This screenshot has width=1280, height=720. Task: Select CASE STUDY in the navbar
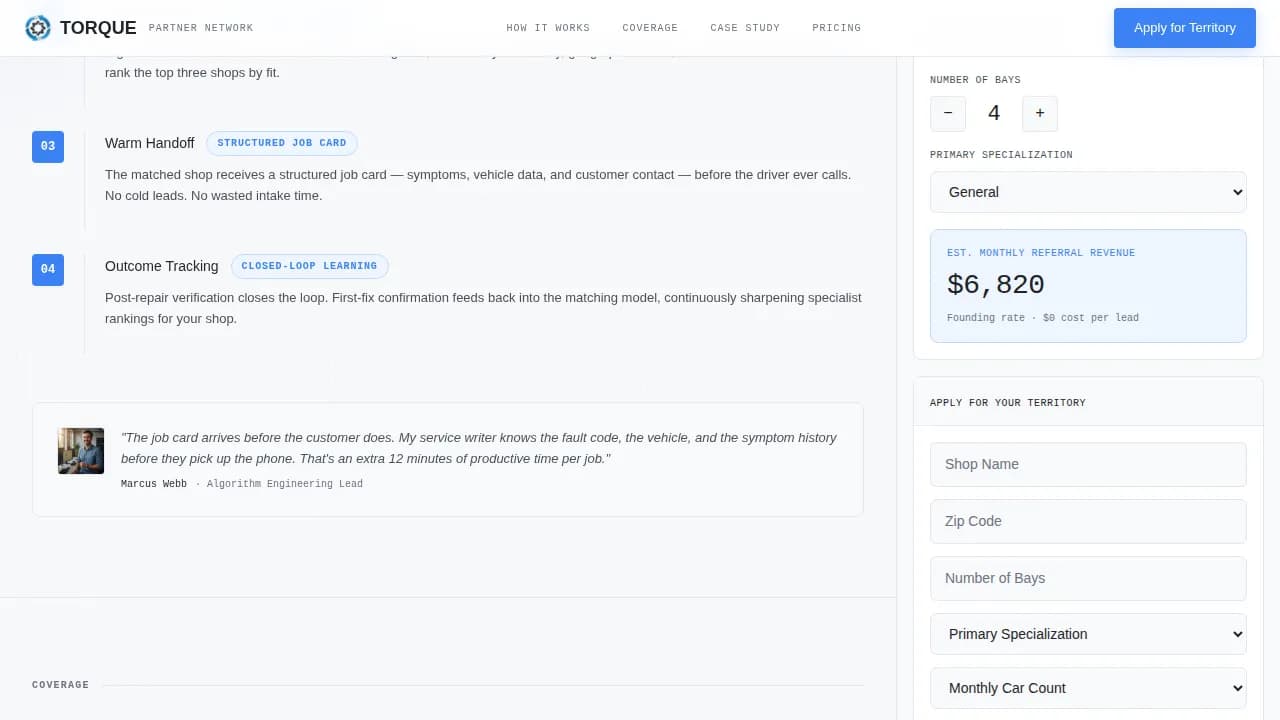click(745, 27)
